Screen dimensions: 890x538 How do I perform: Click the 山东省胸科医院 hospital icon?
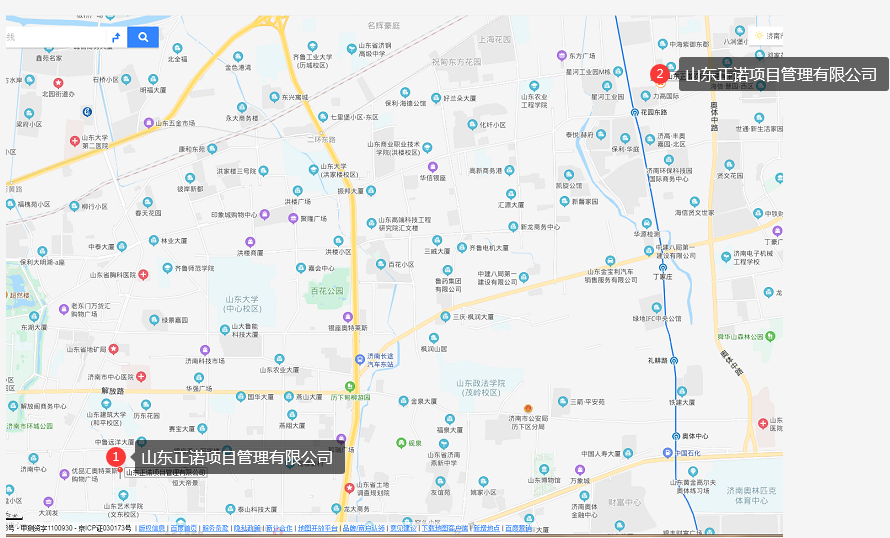pyautogui.click(x=144, y=275)
